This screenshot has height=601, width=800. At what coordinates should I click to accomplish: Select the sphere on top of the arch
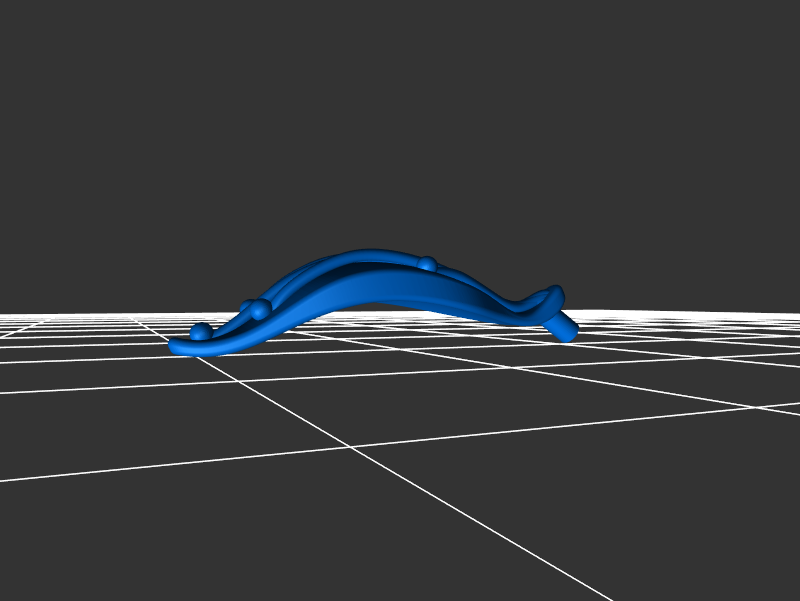click(427, 264)
